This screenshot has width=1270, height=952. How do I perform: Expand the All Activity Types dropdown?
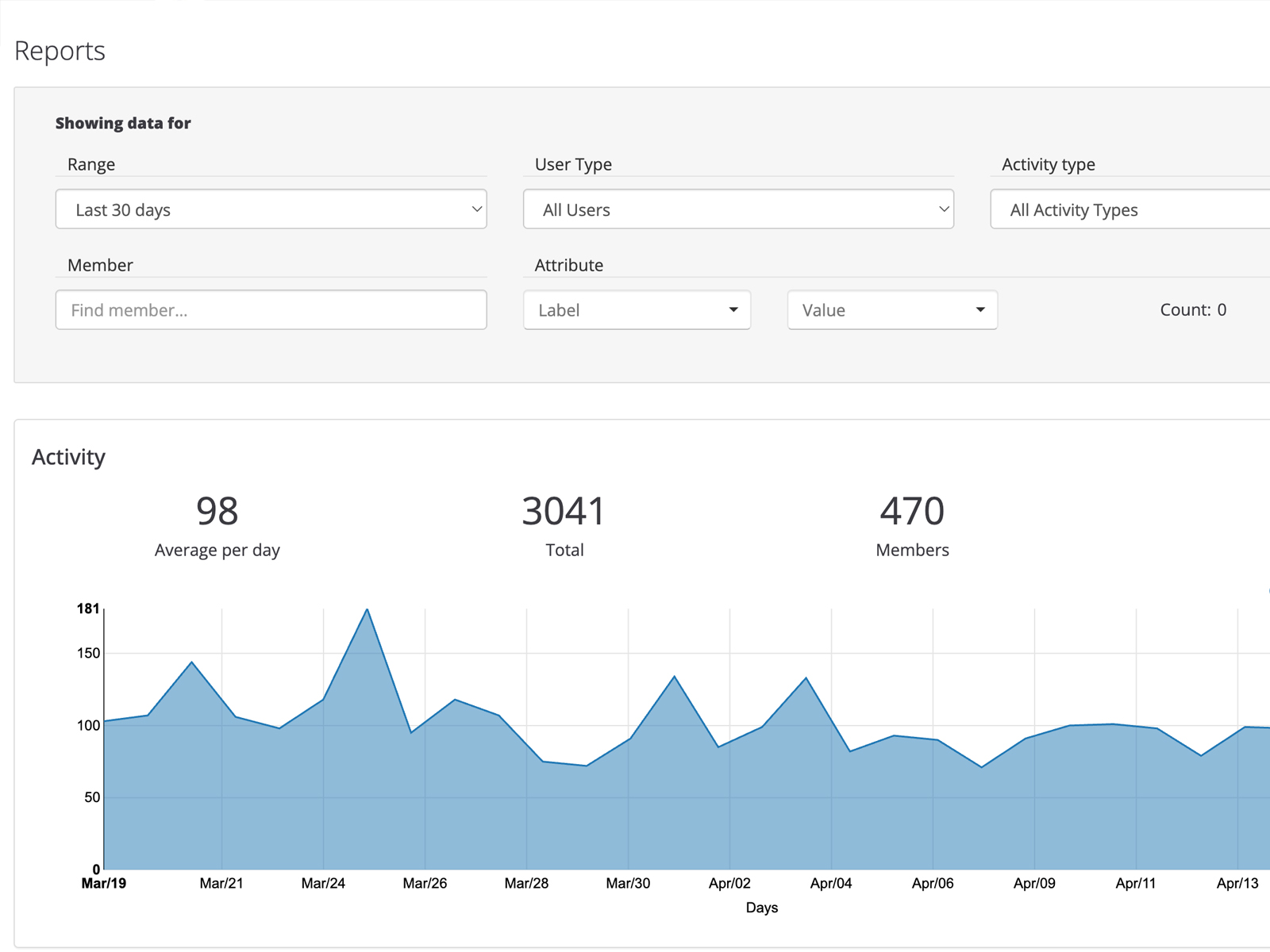coord(1127,209)
